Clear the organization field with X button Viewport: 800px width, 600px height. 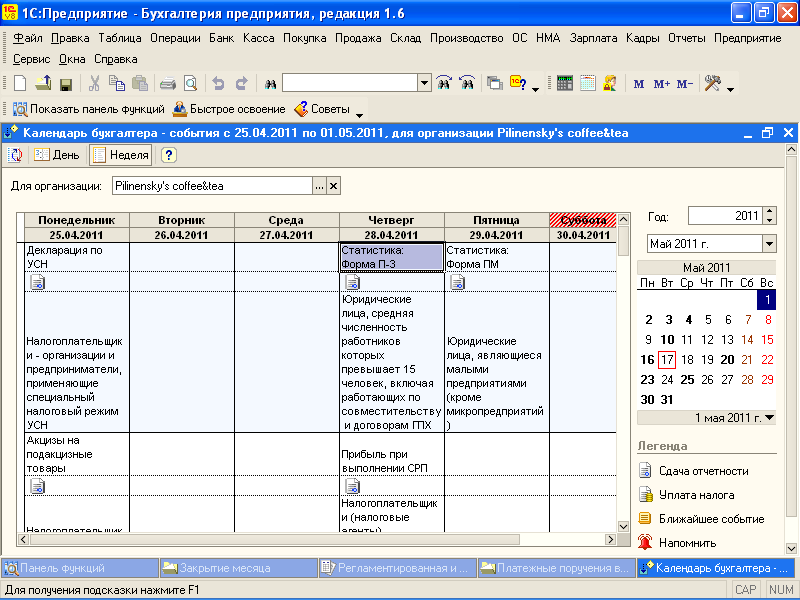(x=333, y=186)
